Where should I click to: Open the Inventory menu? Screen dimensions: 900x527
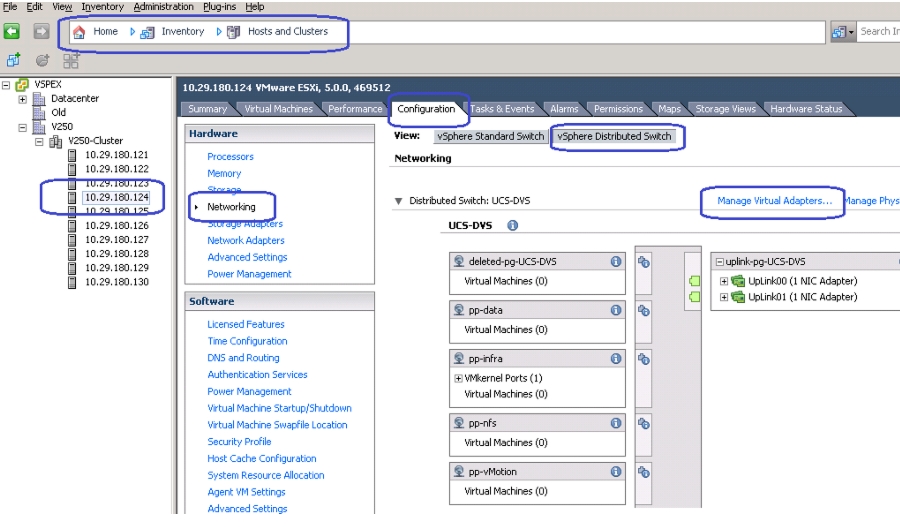click(x=102, y=7)
